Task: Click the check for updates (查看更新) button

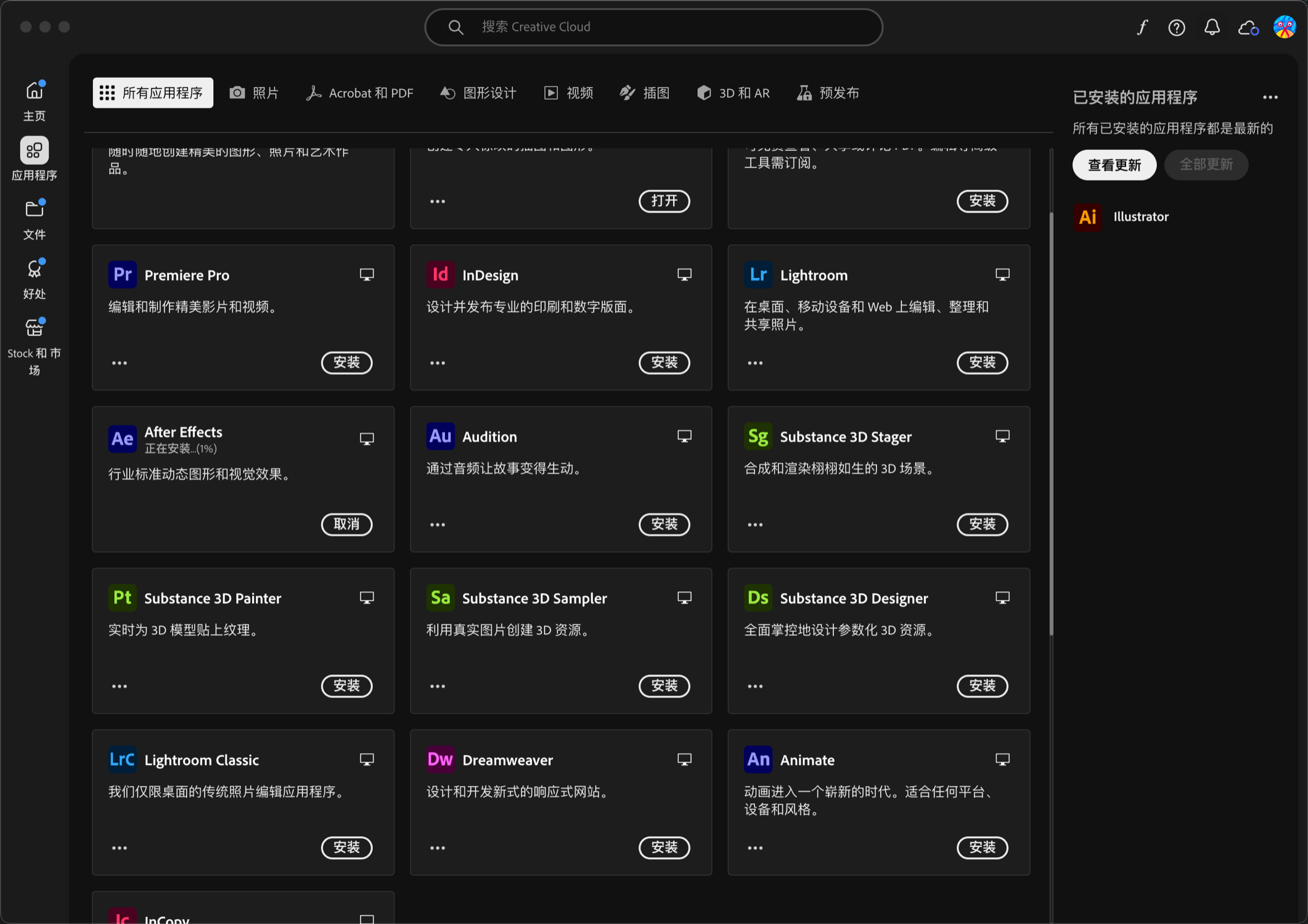Action: (x=1114, y=165)
